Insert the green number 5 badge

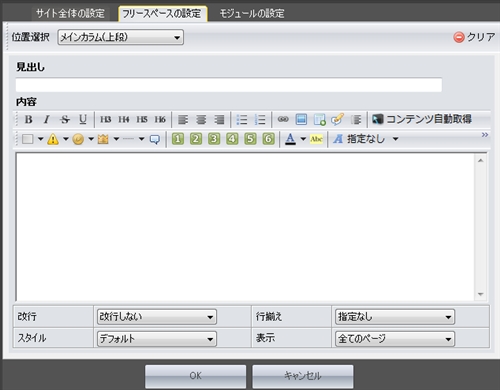[250, 139]
